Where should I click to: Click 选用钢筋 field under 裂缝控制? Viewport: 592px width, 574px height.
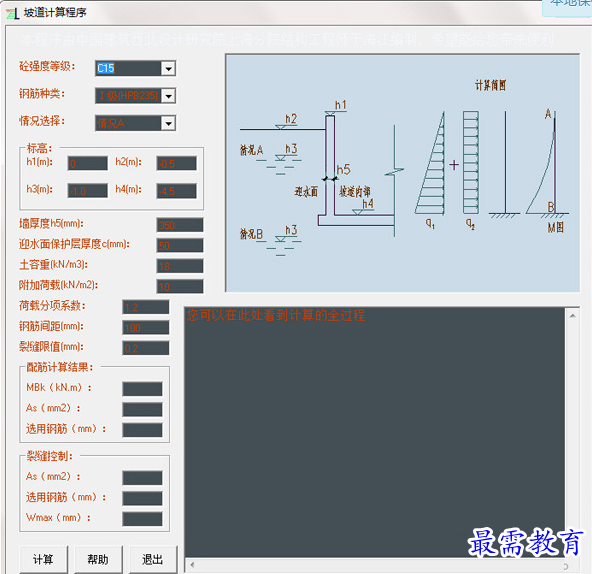click(142, 498)
